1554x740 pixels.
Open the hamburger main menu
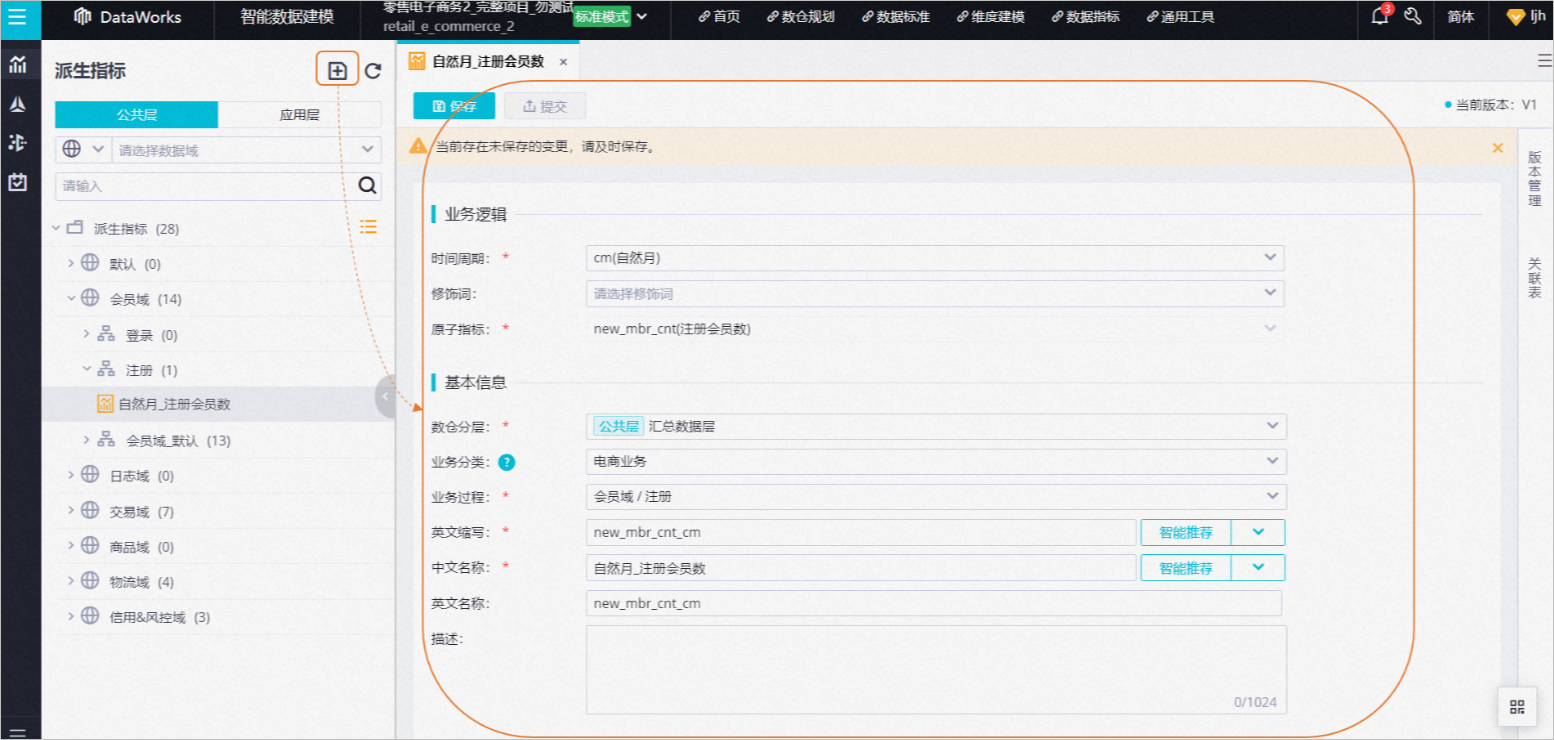click(x=17, y=17)
